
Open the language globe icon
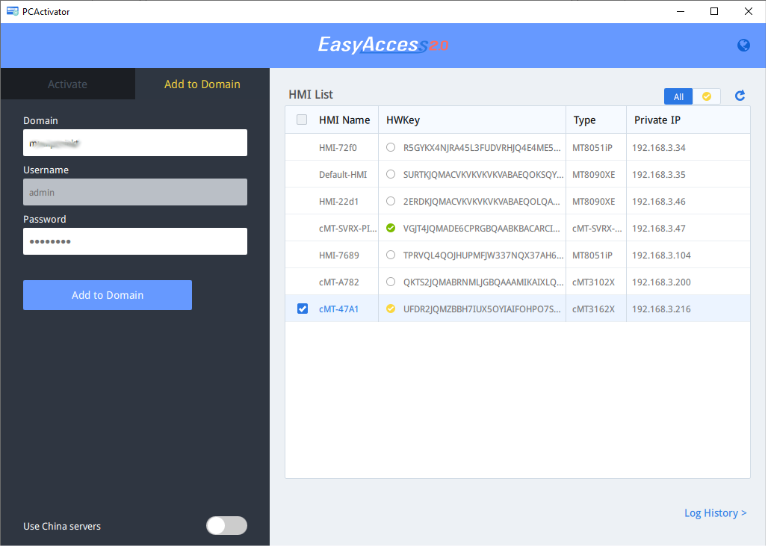(743, 45)
